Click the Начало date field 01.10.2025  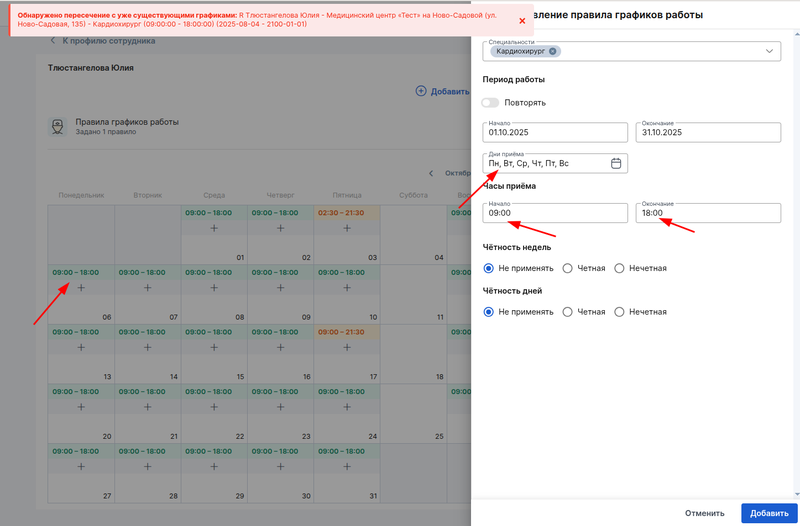(x=554, y=131)
